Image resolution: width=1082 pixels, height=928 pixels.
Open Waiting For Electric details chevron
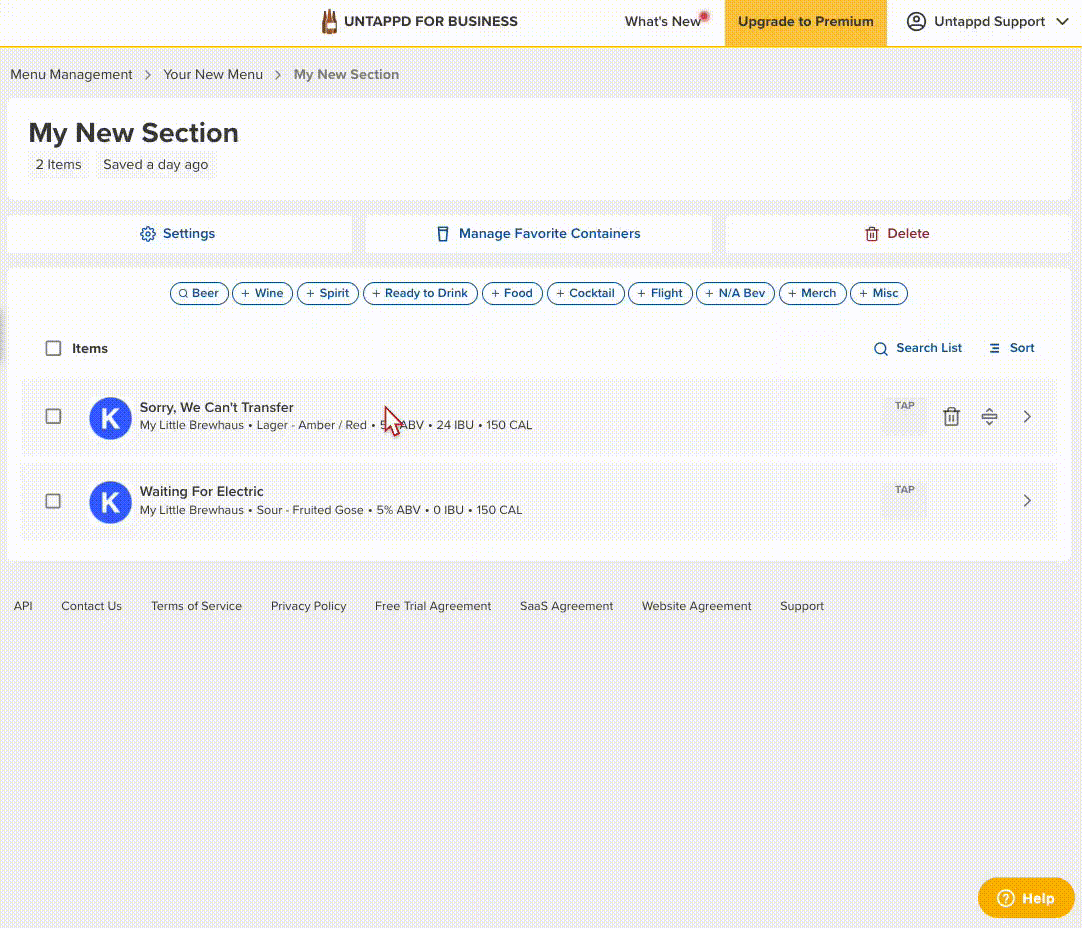click(1027, 501)
